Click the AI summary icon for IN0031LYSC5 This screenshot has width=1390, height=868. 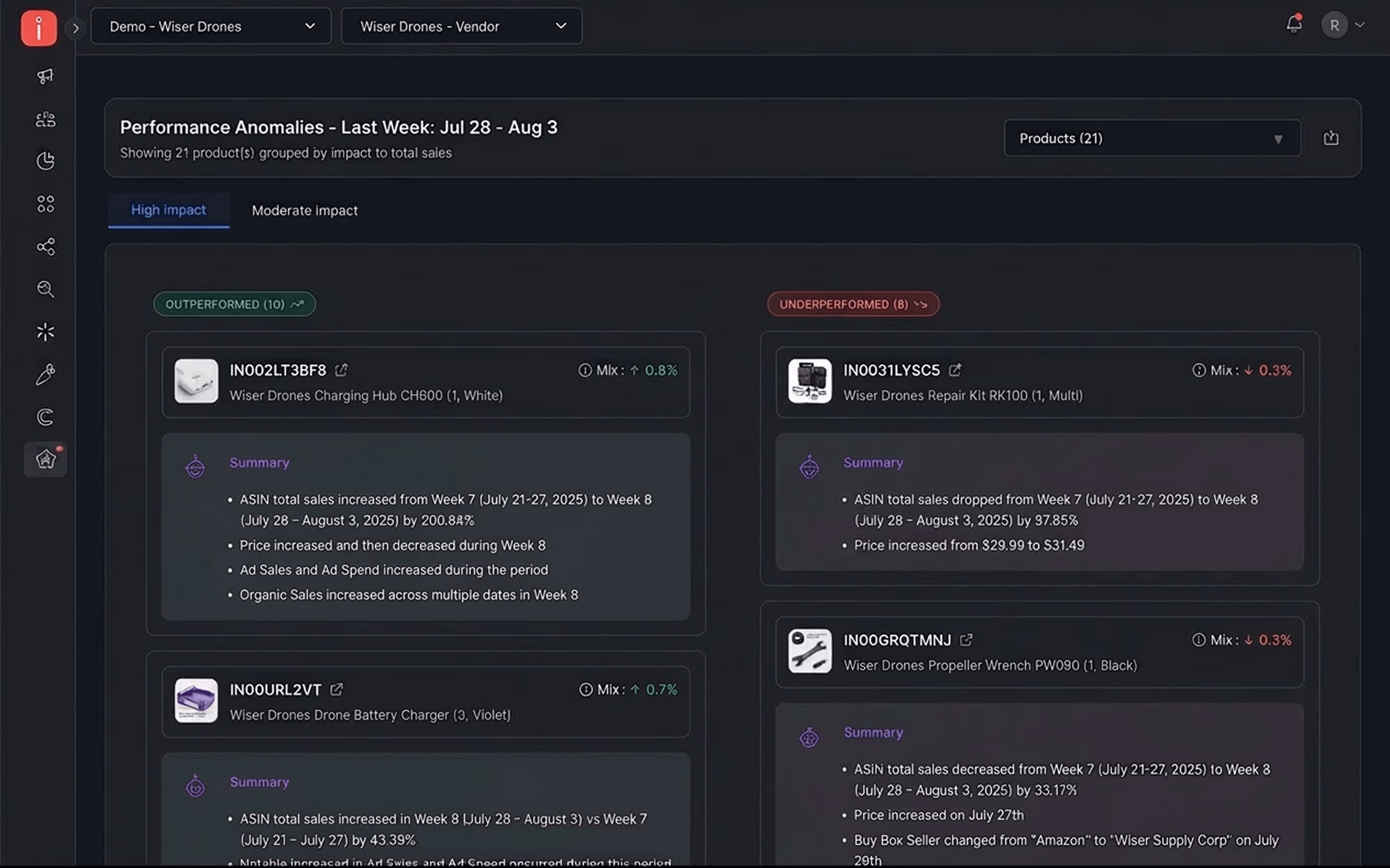pyautogui.click(x=809, y=467)
